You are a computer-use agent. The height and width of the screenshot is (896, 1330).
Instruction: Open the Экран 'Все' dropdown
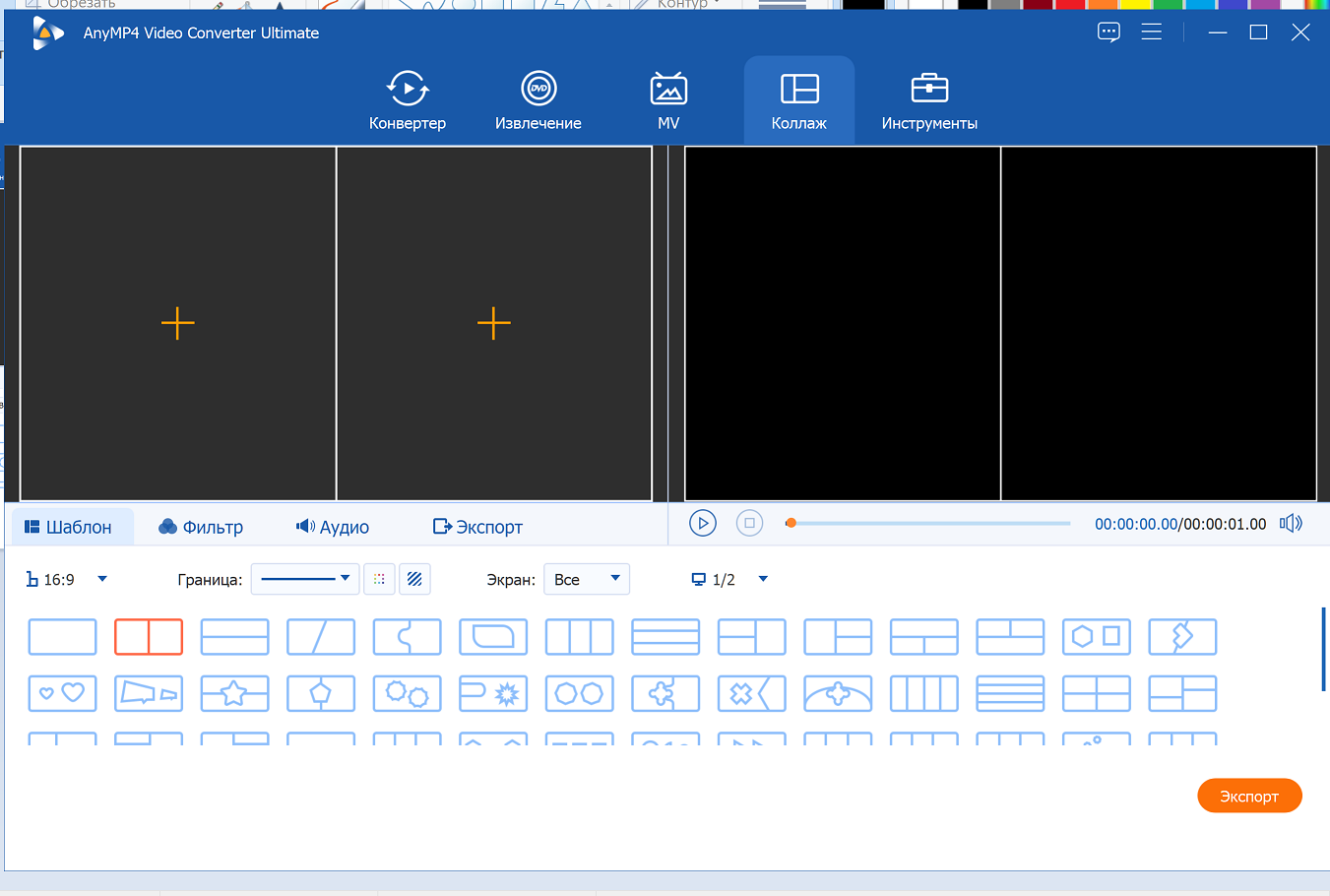[x=587, y=580]
